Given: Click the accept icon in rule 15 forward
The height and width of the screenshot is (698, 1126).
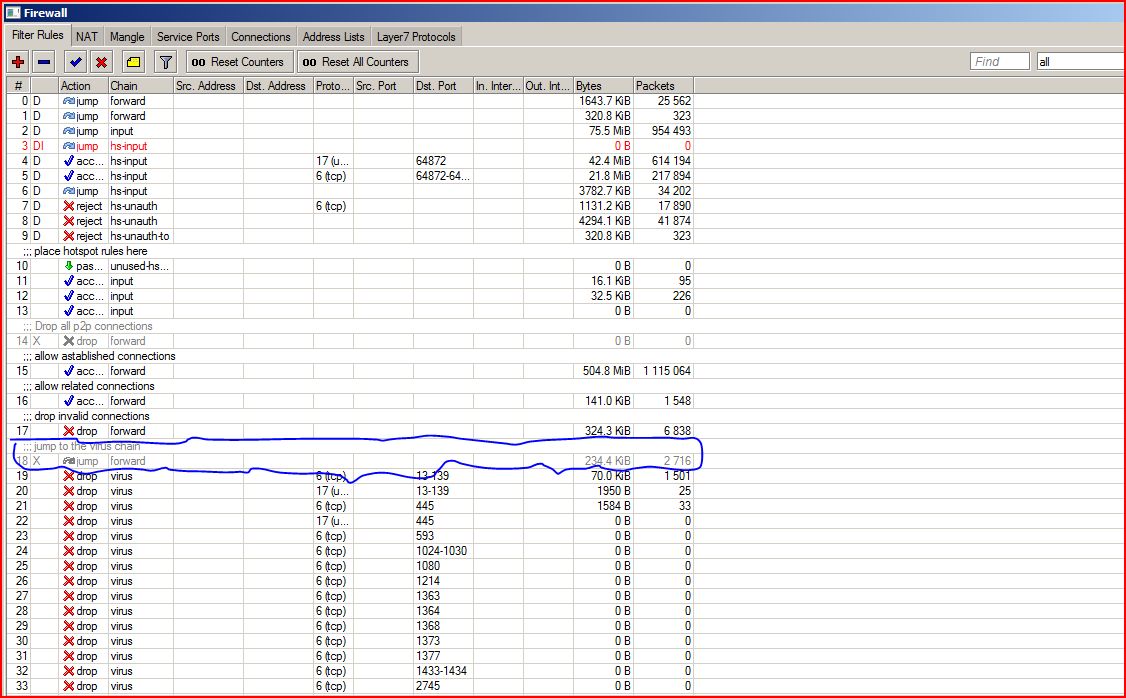Looking at the screenshot, I should 69,371.
